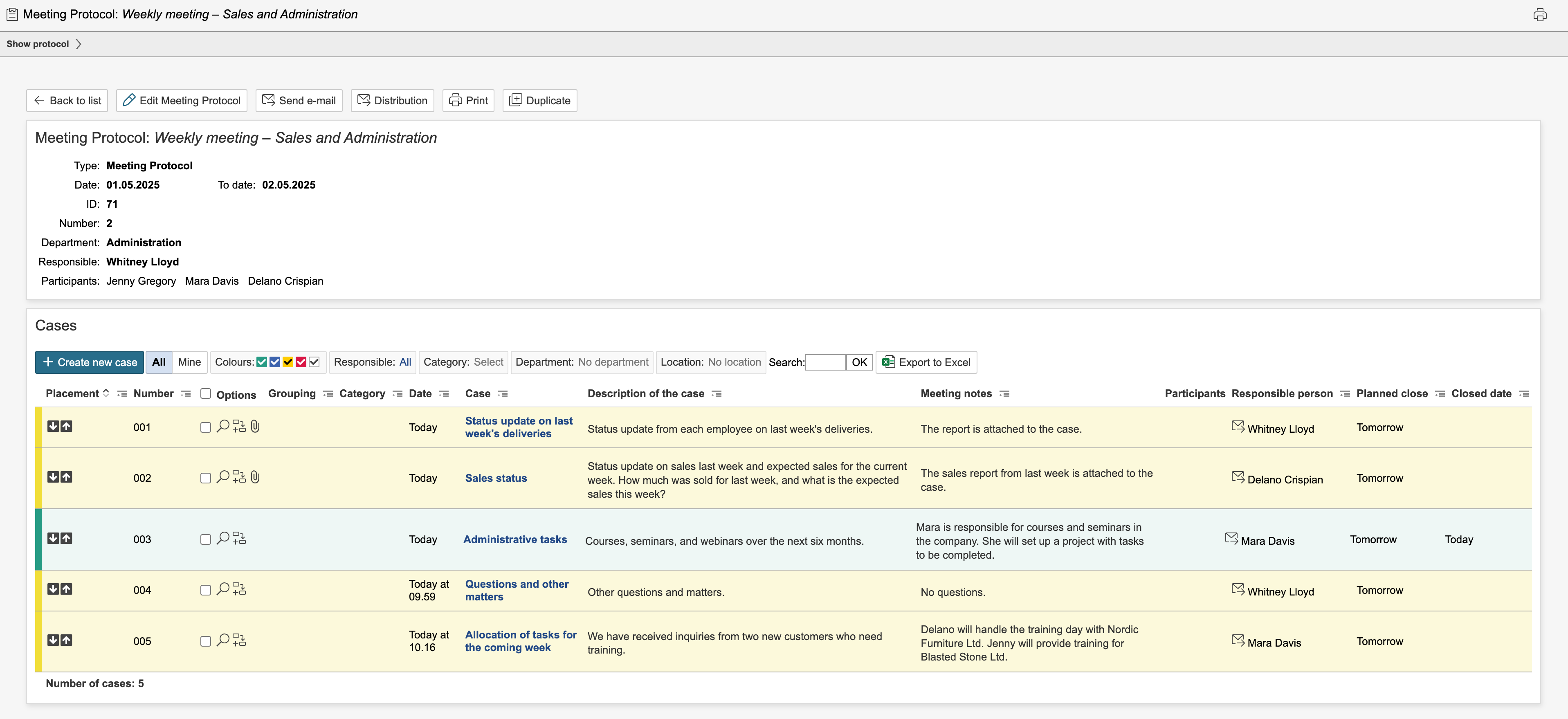This screenshot has height=719, width=1568.
Task: Uncheck the green colour filter checkbox
Action: coord(262,362)
